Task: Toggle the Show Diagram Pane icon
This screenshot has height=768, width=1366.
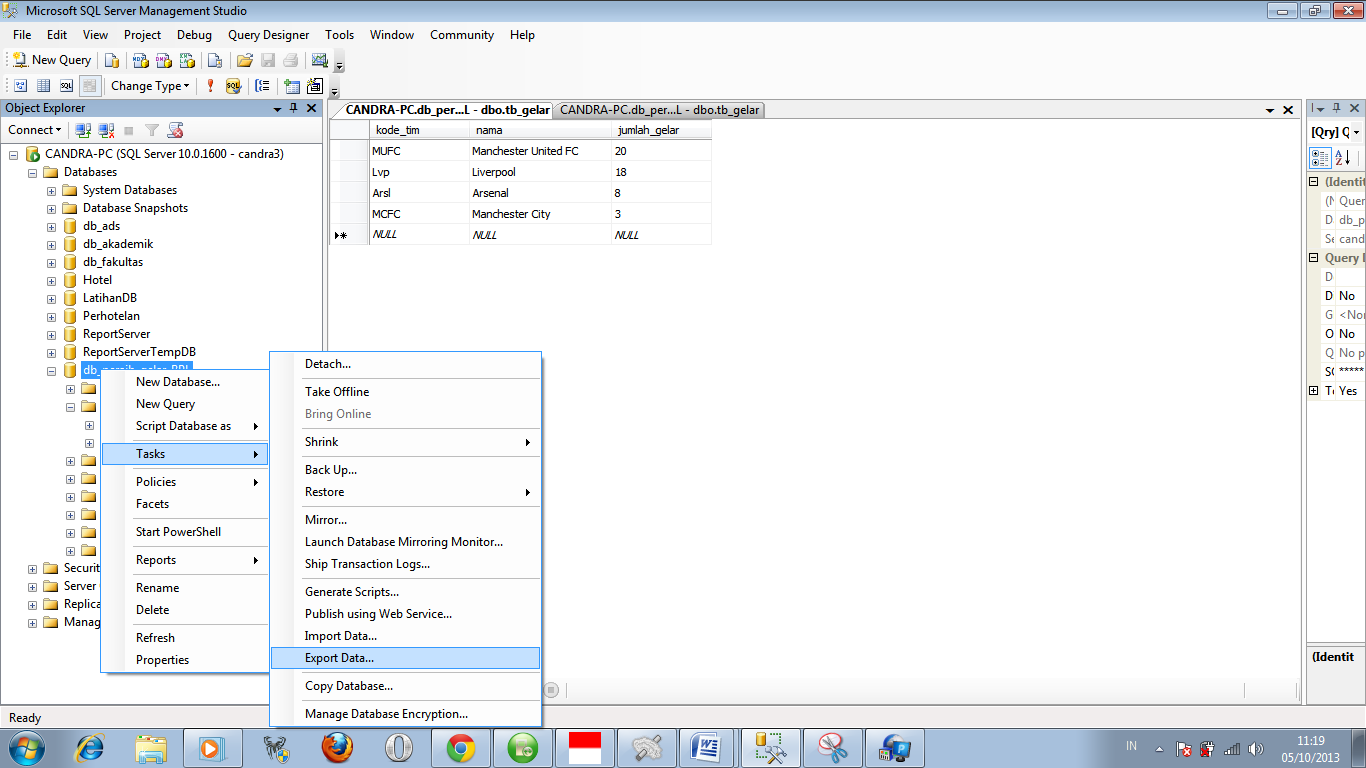Action: [x=22, y=86]
